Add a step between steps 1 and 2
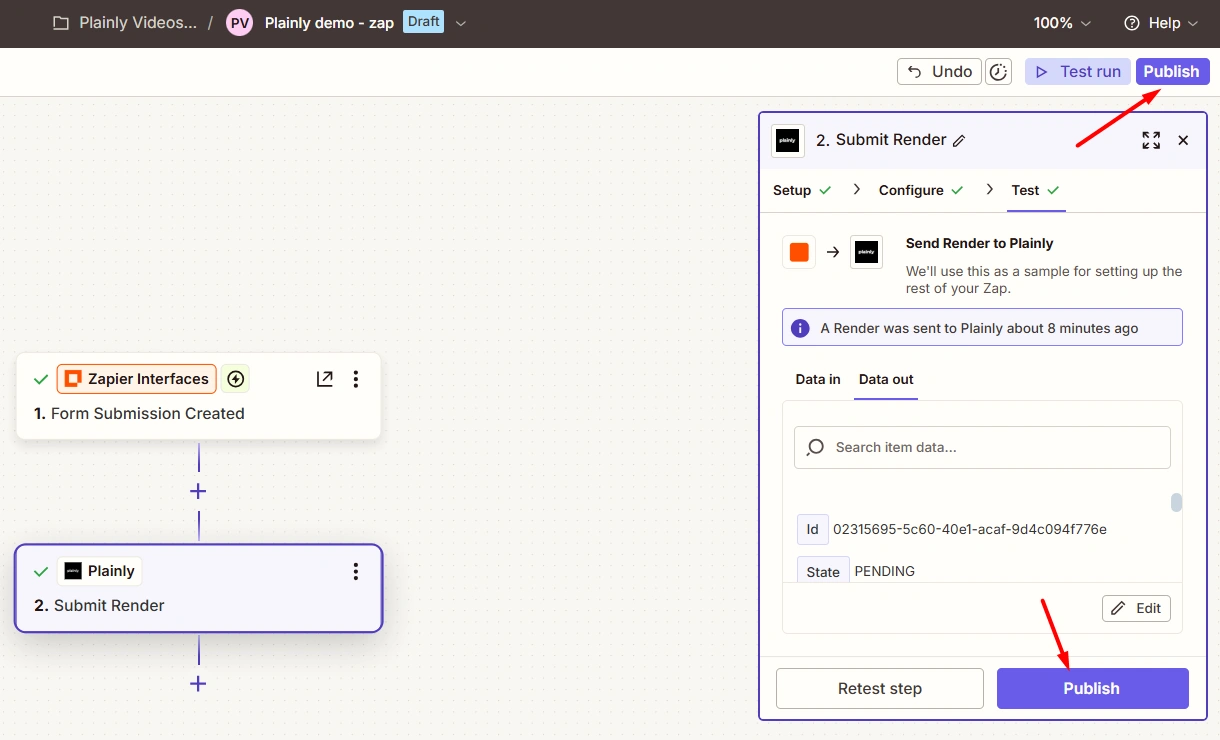The width and height of the screenshot is (1220, 740). coord(198,491)
